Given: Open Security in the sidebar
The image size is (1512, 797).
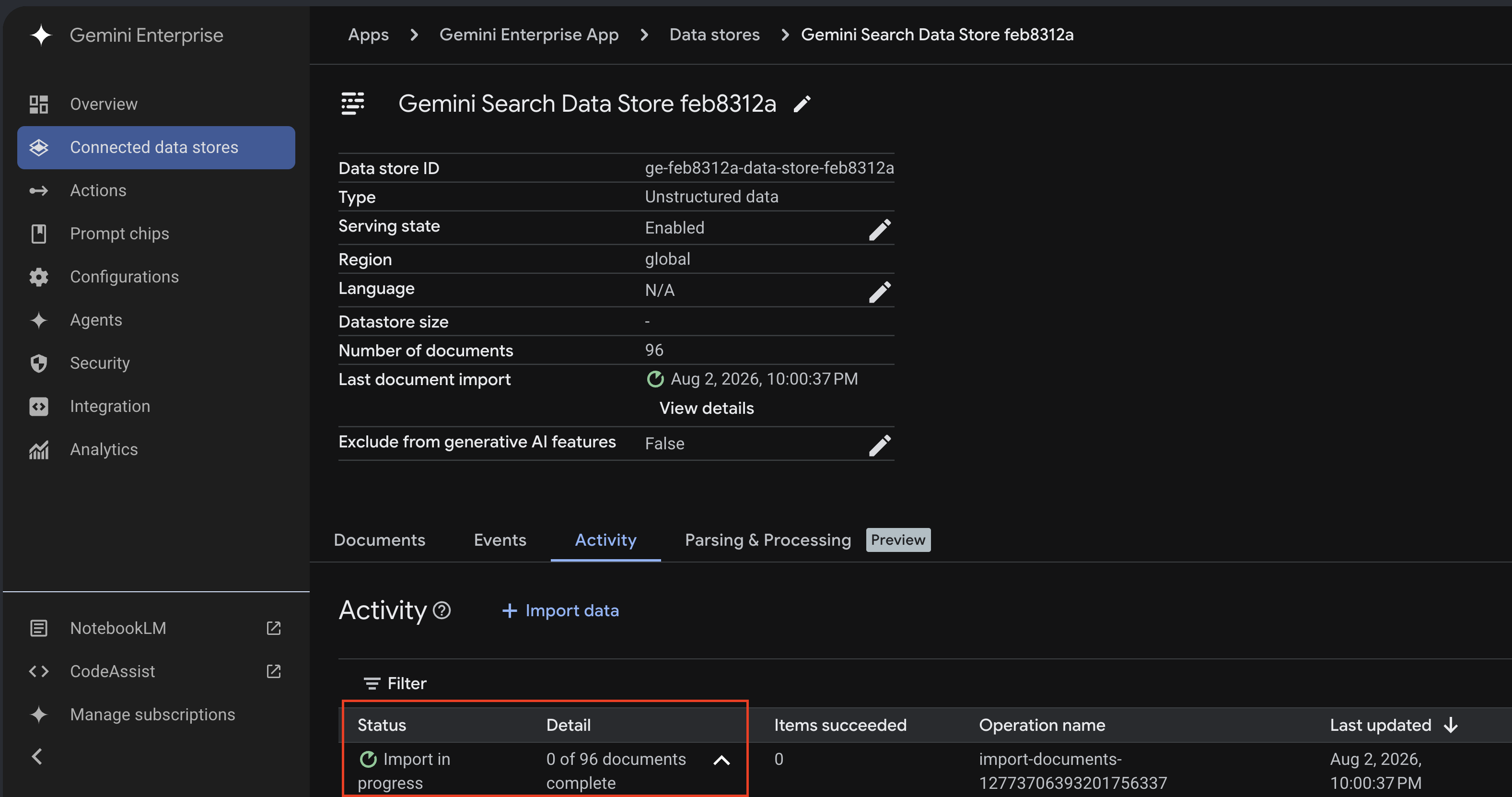Looking at the screenshot, I should click(x=156, y=363).
